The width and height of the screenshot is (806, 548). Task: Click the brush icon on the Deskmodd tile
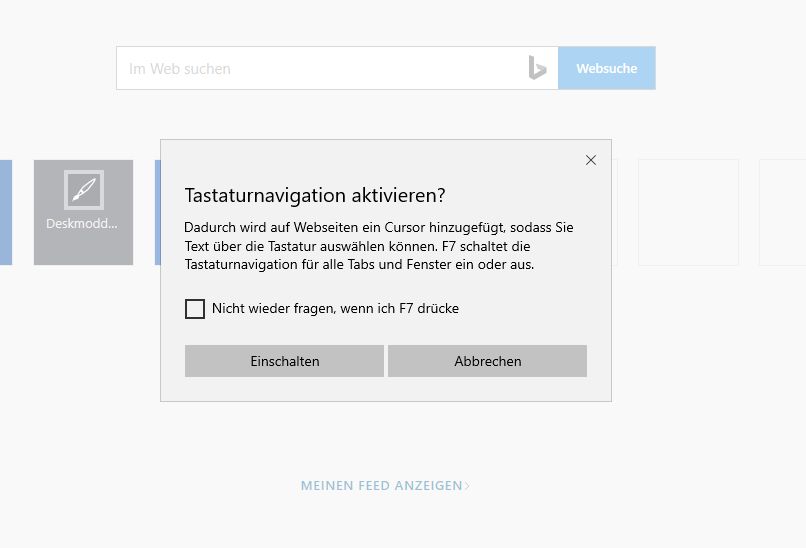[x=84, y=190]
